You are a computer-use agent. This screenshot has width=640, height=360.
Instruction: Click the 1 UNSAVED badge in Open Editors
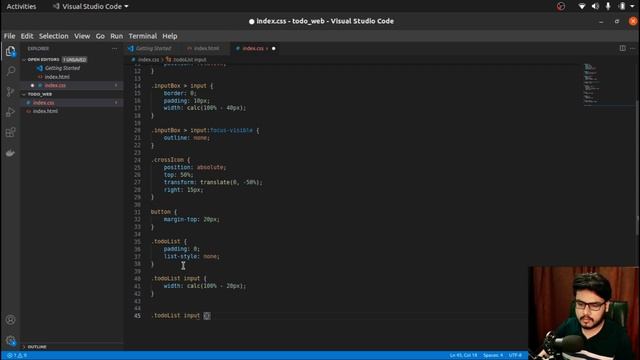pyautogui.click(x=75, y=60)
